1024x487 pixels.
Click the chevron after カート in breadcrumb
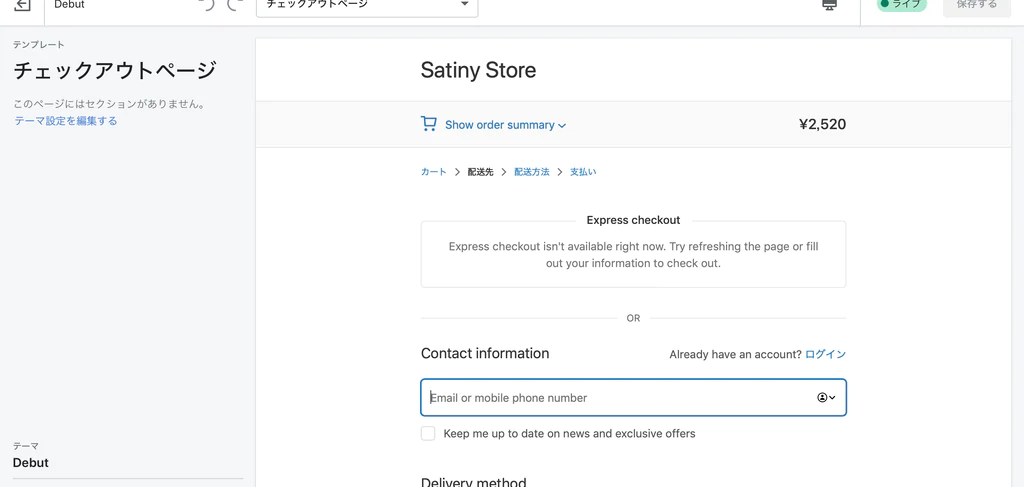point(457,172)
